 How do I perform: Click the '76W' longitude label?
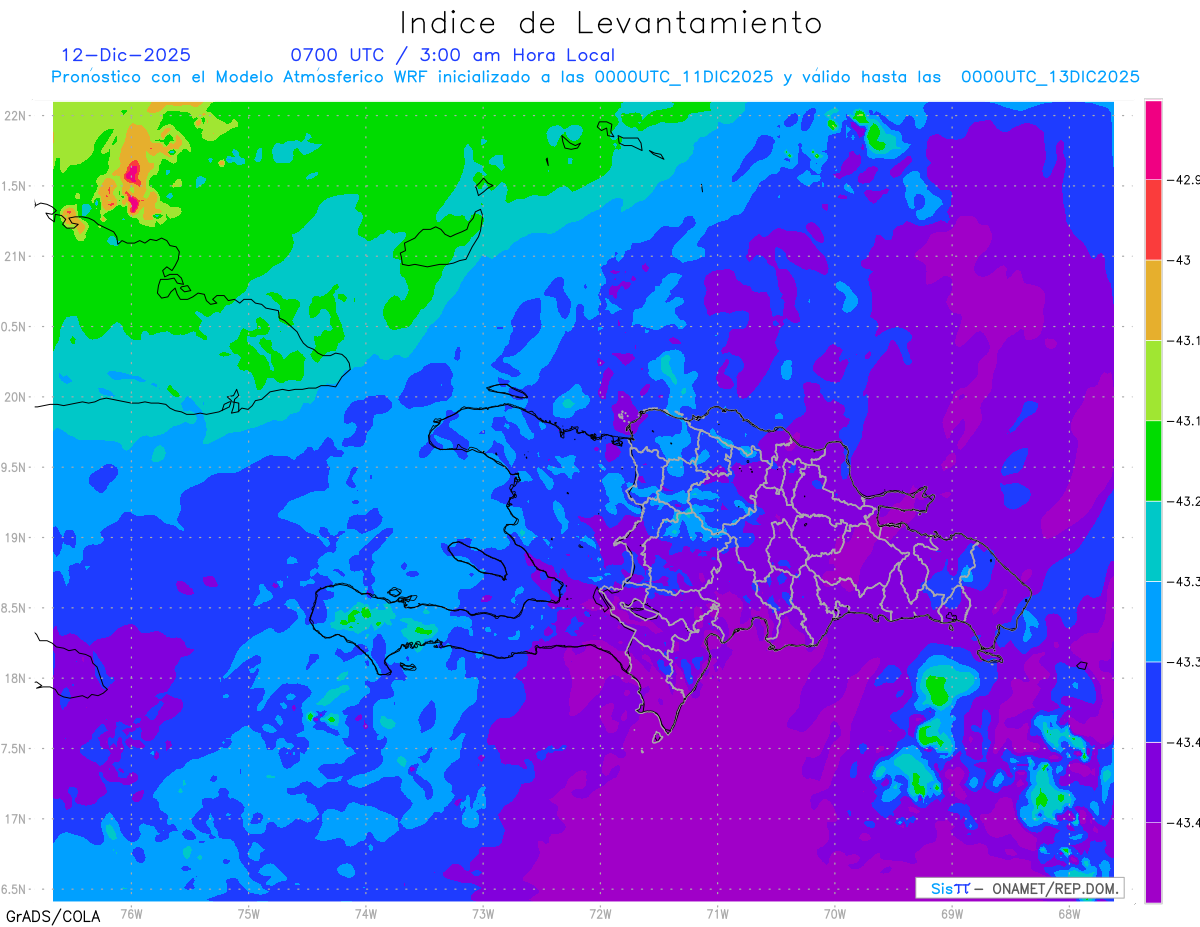(131, 913)
